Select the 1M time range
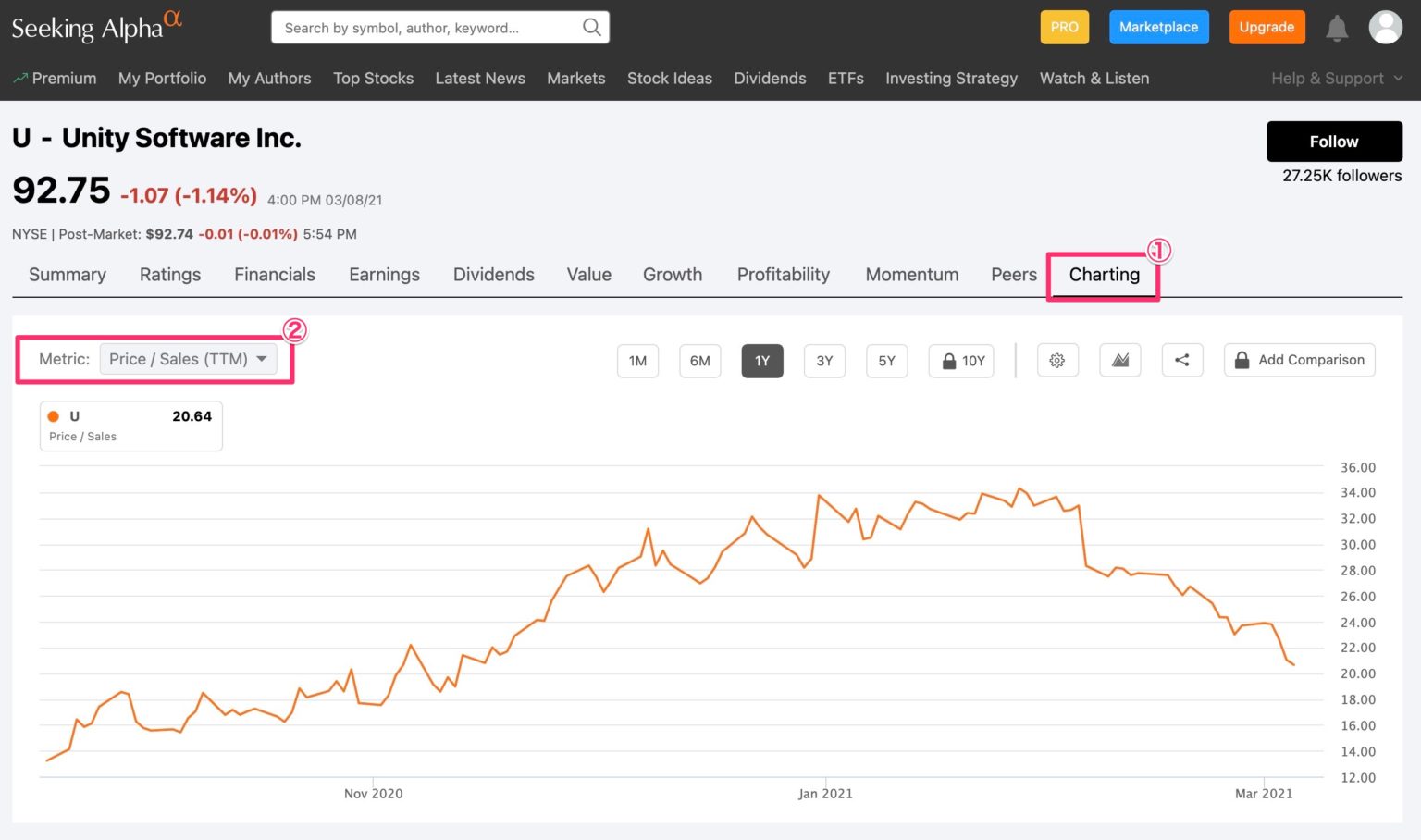 [637, 361]
